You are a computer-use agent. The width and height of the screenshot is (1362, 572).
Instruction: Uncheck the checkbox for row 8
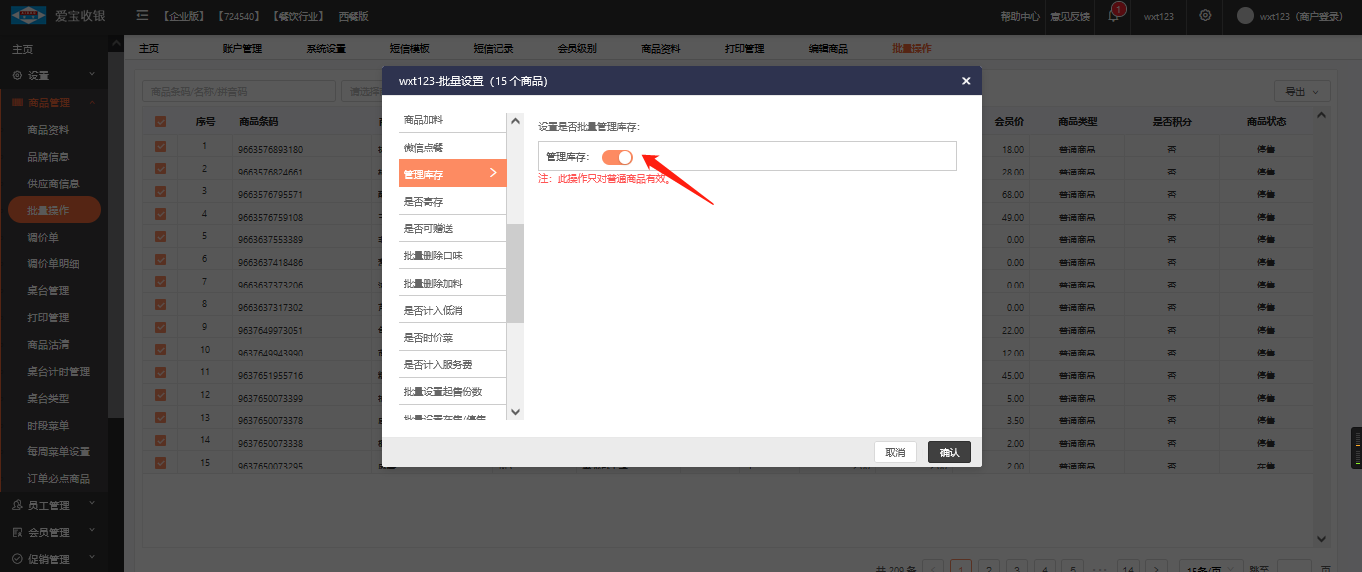pyautogui.click(x=161, y=304)
